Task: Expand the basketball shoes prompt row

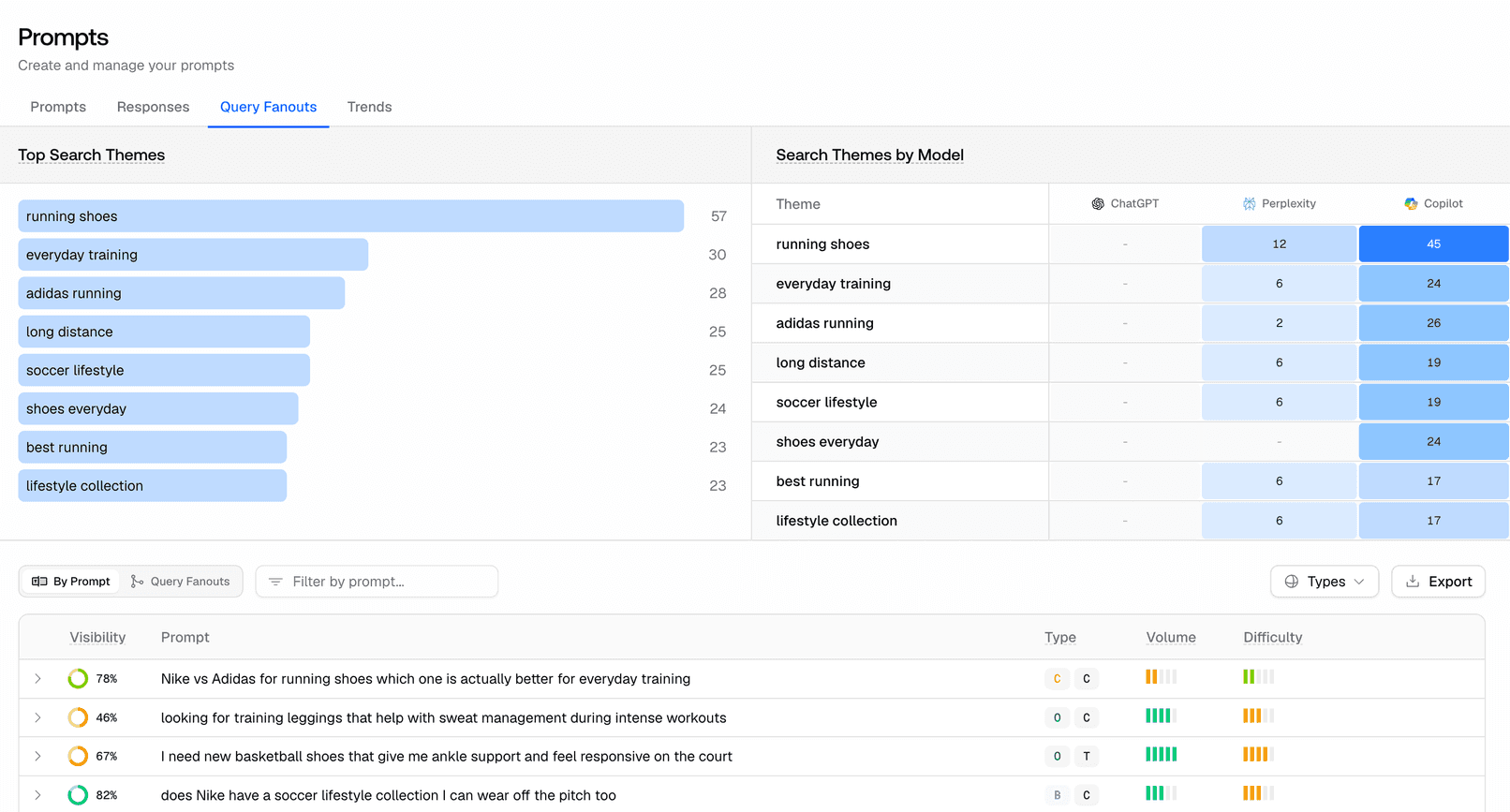Action: pos(37,757)
